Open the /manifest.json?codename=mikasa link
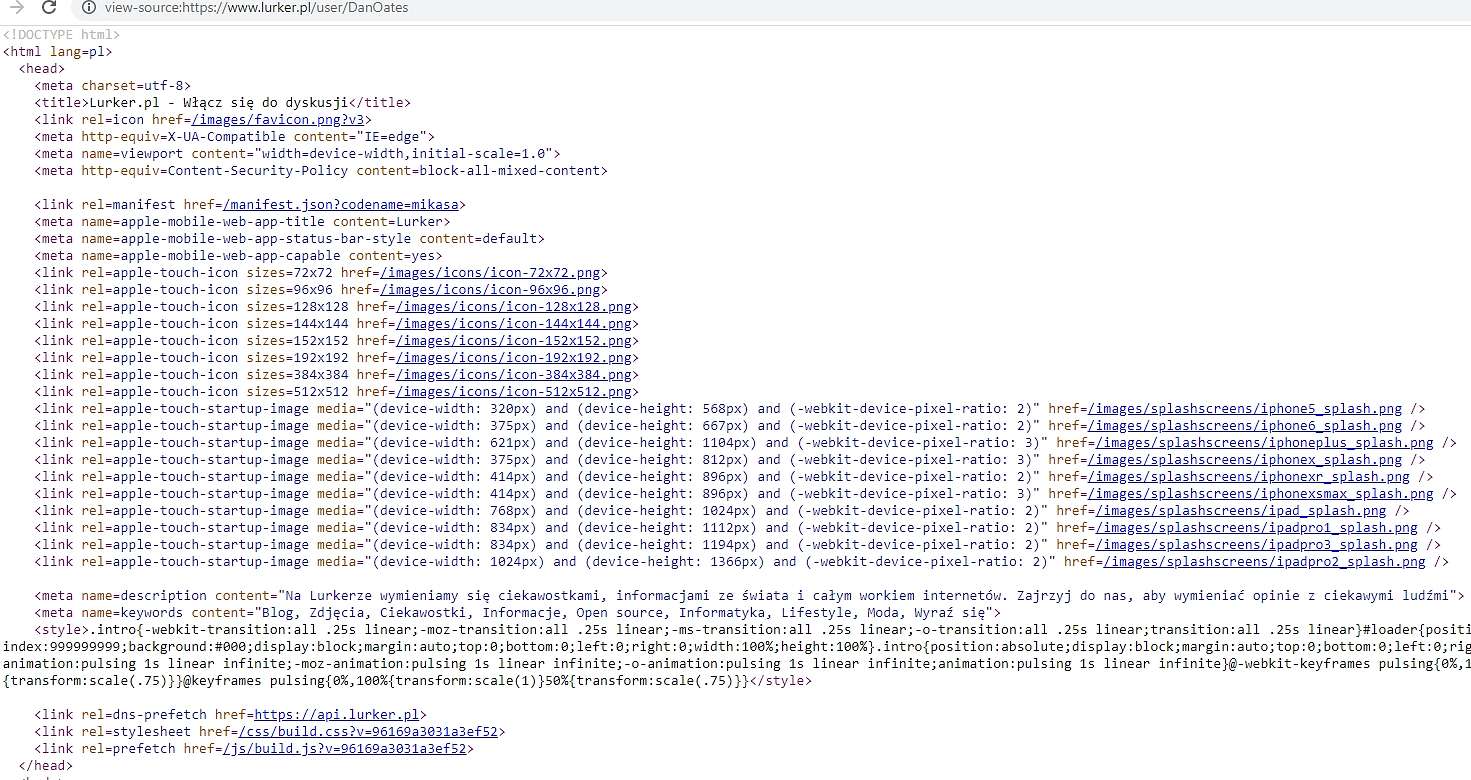 coord(341,204)
